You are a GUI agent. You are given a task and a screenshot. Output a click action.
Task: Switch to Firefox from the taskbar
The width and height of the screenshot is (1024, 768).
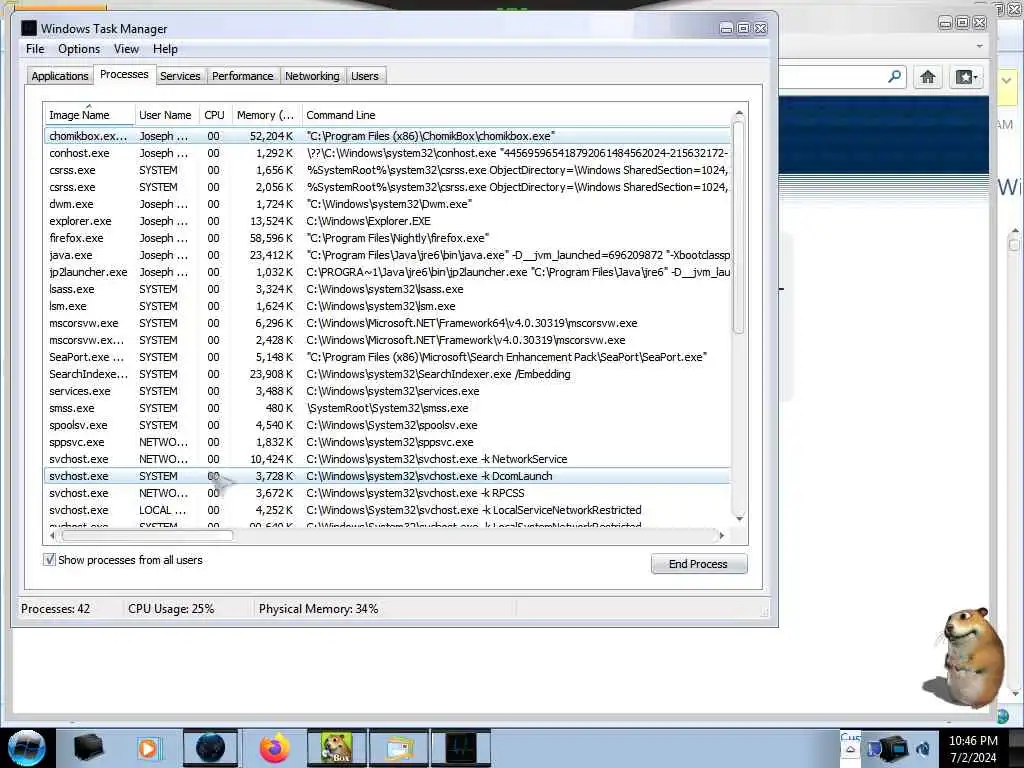(274, 748)
